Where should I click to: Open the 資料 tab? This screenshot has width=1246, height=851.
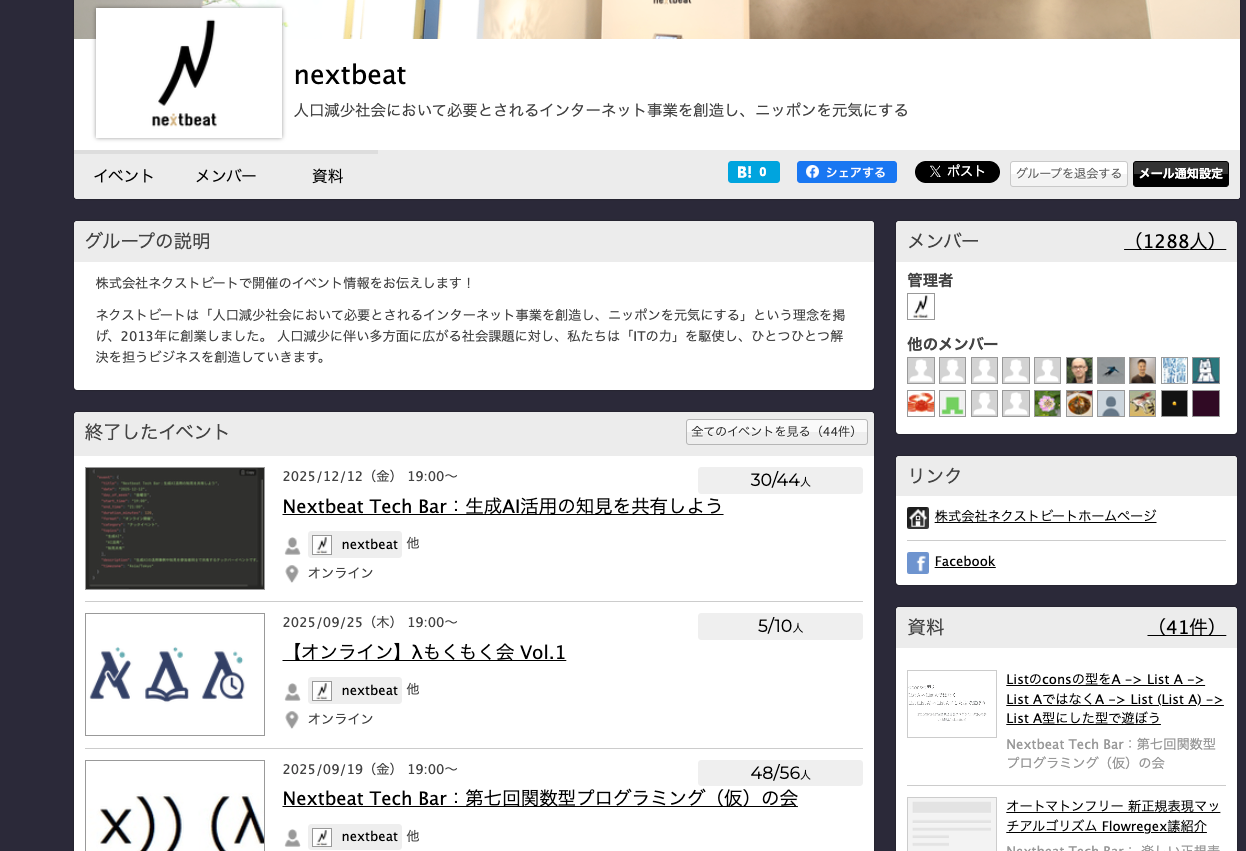tap(328, 176)
